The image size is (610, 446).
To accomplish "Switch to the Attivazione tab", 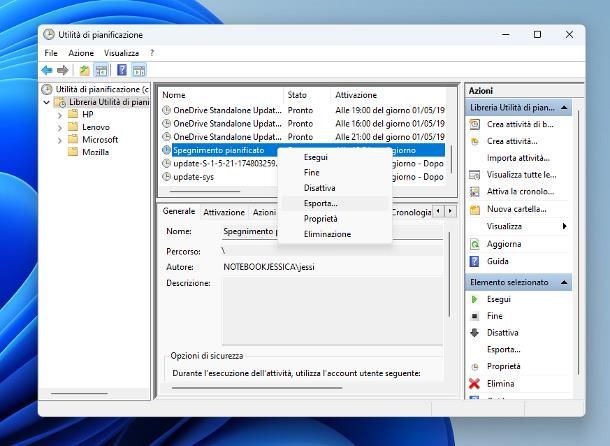I will coord(224,212).
